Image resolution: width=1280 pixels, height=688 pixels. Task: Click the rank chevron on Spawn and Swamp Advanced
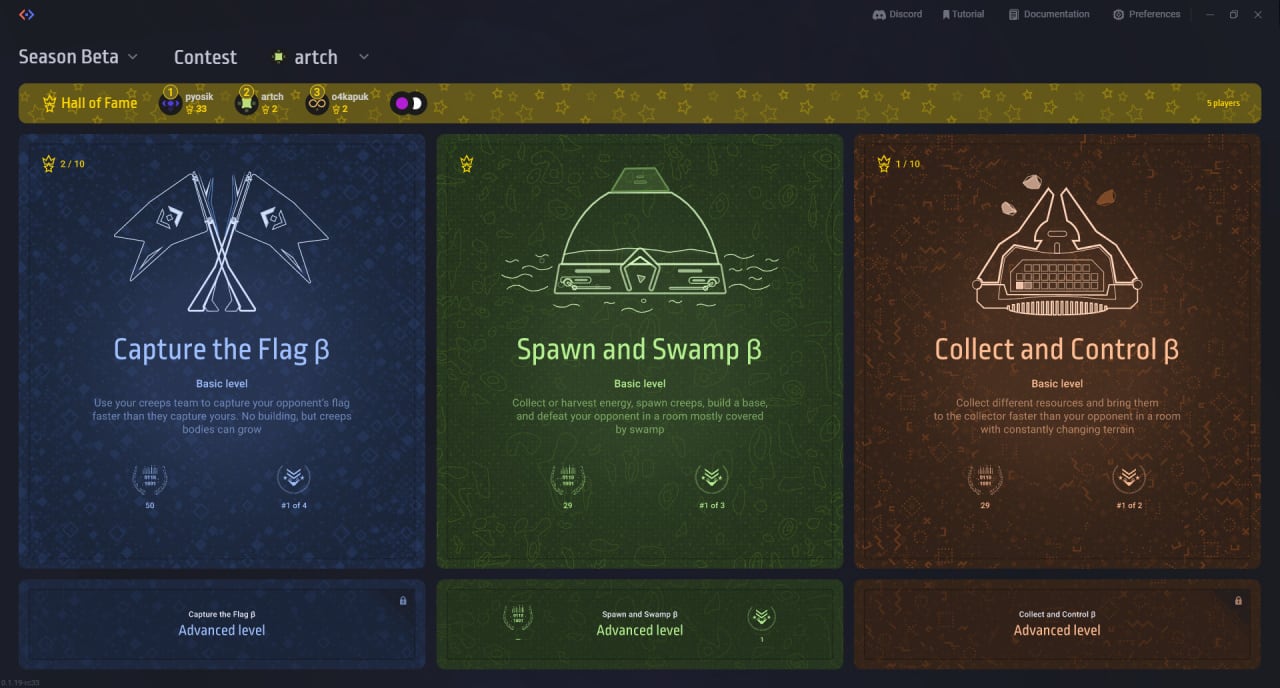click(761, 618)
